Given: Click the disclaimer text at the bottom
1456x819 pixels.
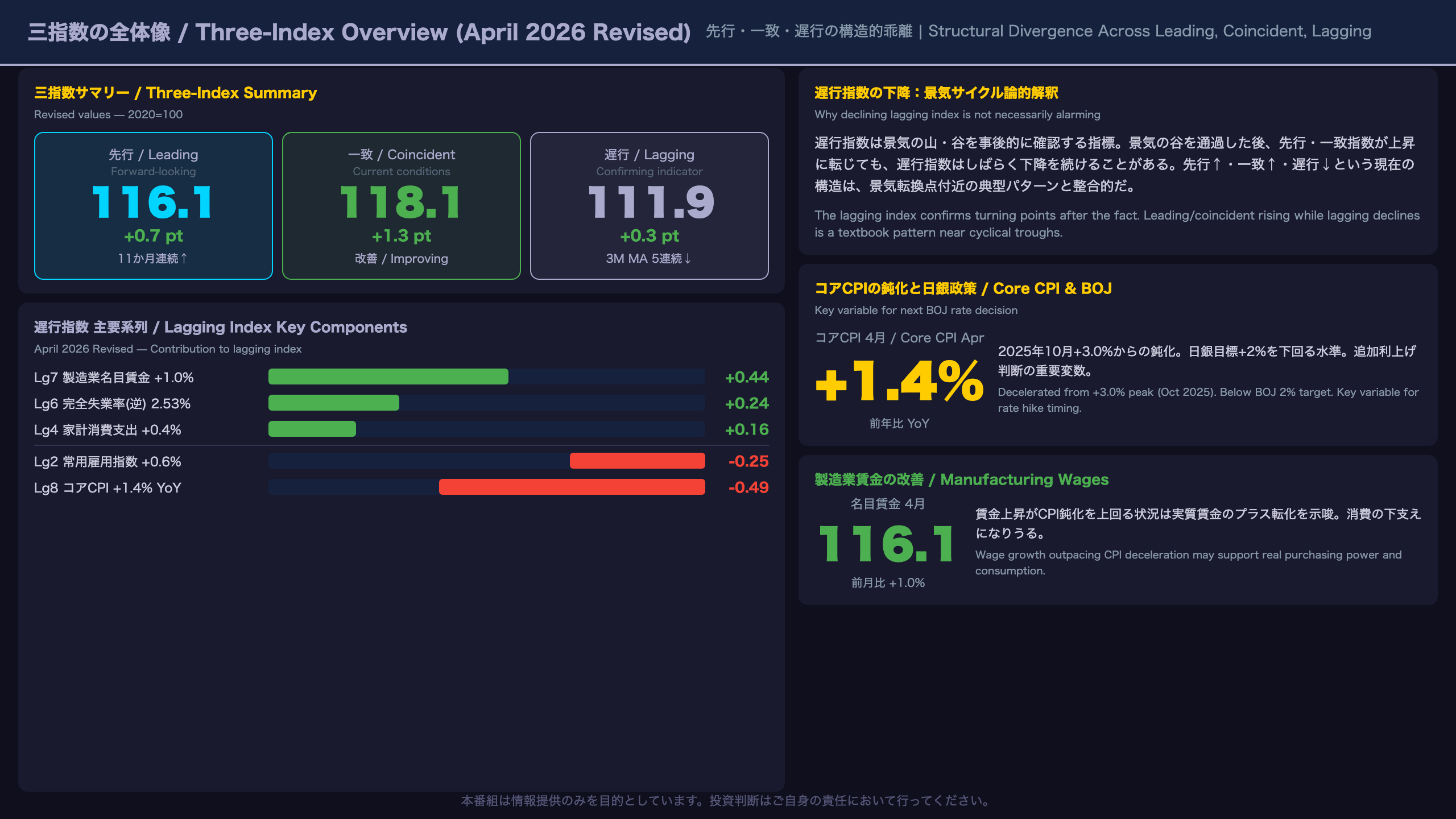Looking at the screenshot, I should pyautogui.click(x=726, y=801).
